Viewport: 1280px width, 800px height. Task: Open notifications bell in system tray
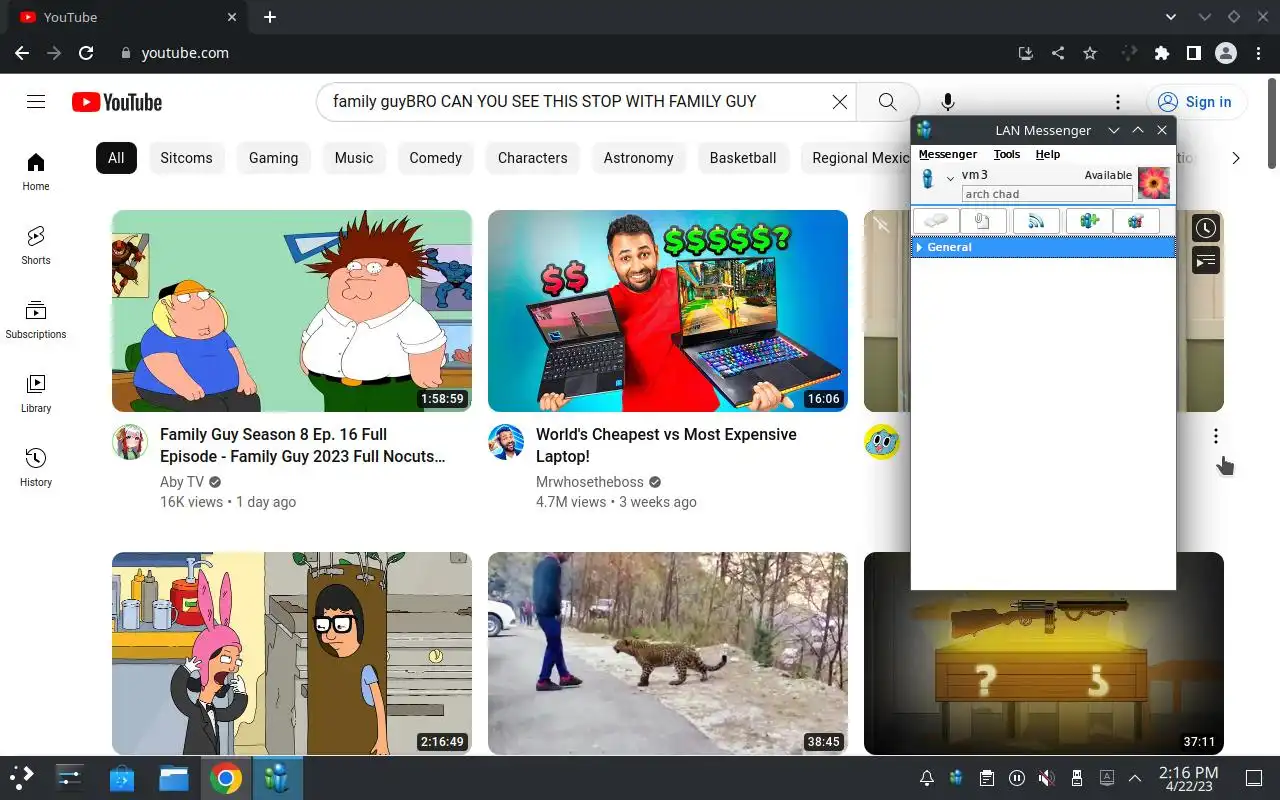[927, 778]
